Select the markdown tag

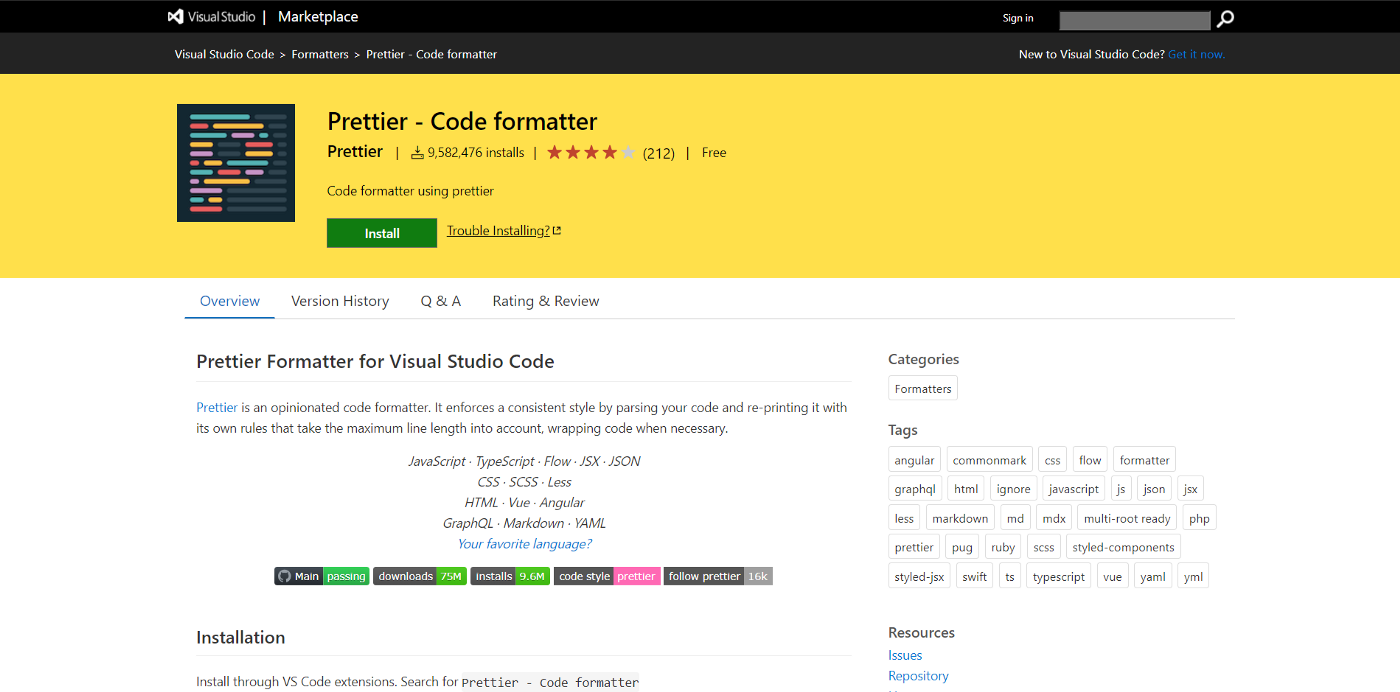960,518
